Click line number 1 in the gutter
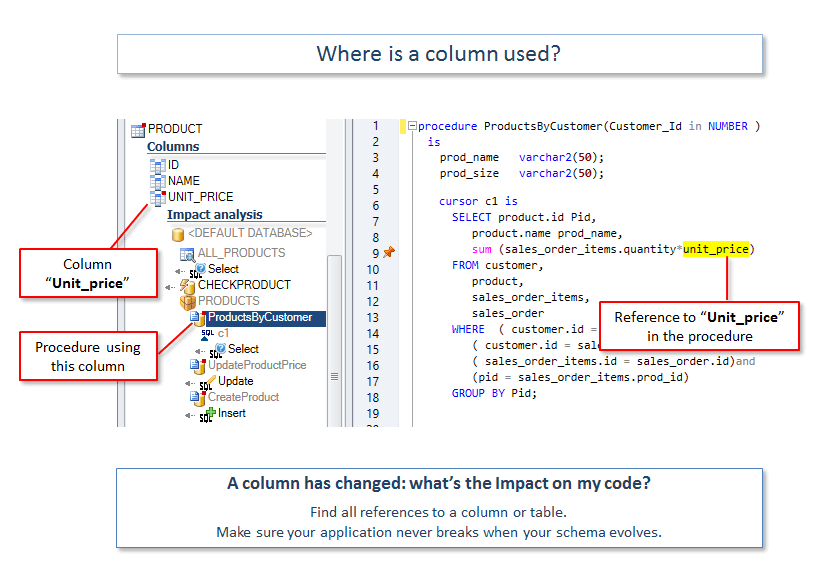 coord(375,126)
